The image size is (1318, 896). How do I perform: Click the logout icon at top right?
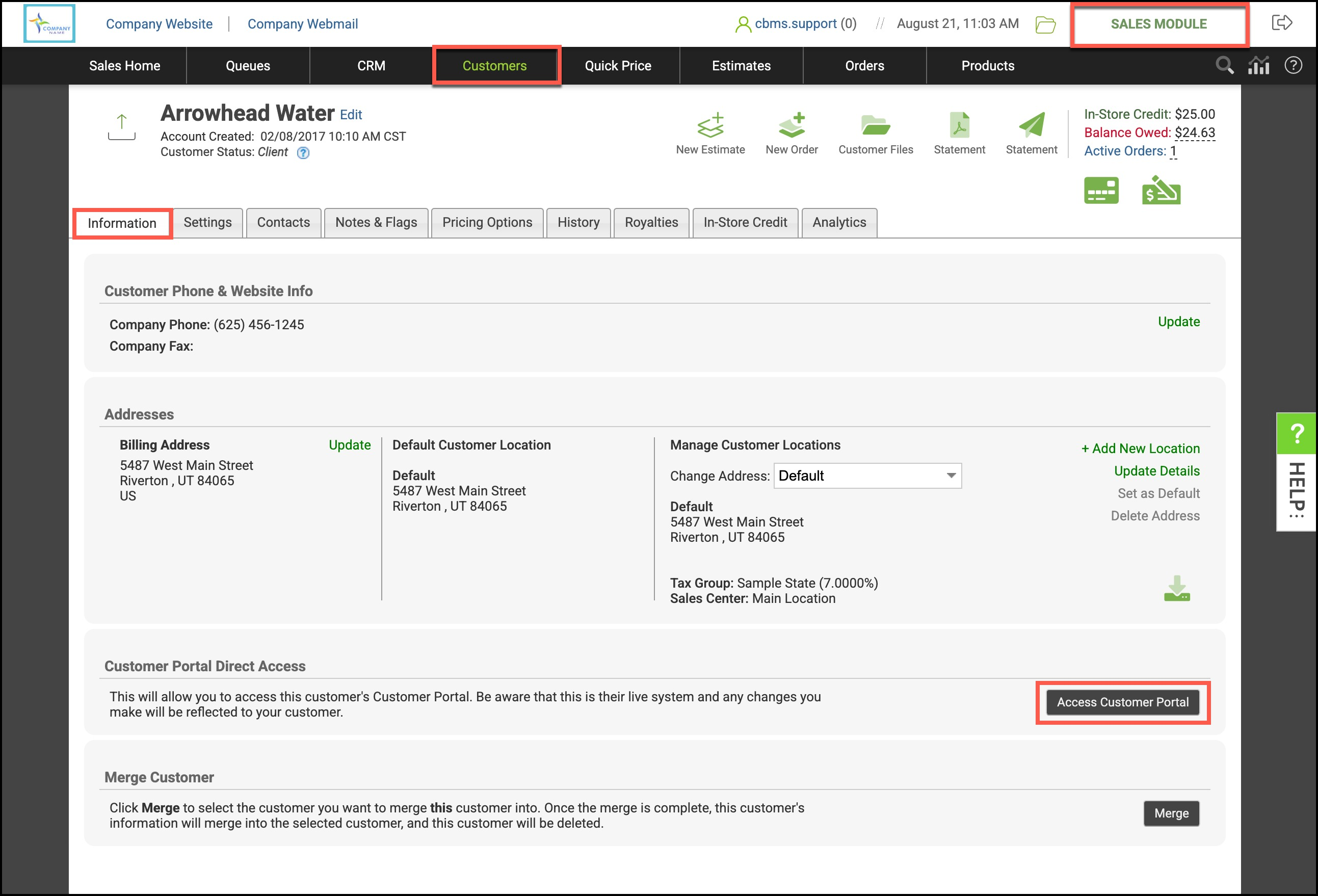pyautogui.click(x=1282, y=23)
